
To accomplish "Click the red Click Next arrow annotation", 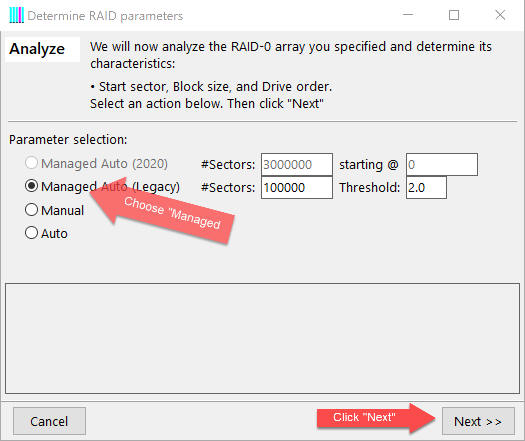I will 376,418.
